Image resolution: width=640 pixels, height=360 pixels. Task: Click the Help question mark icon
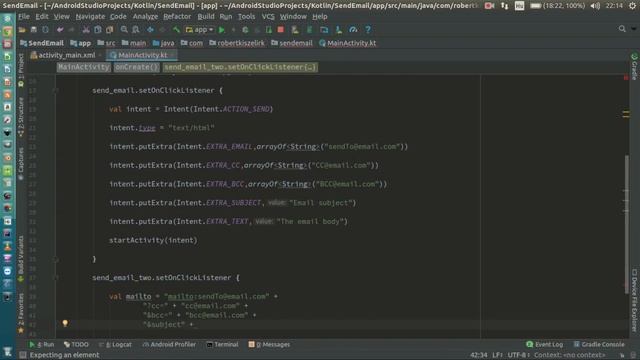[x=368, y=30]
